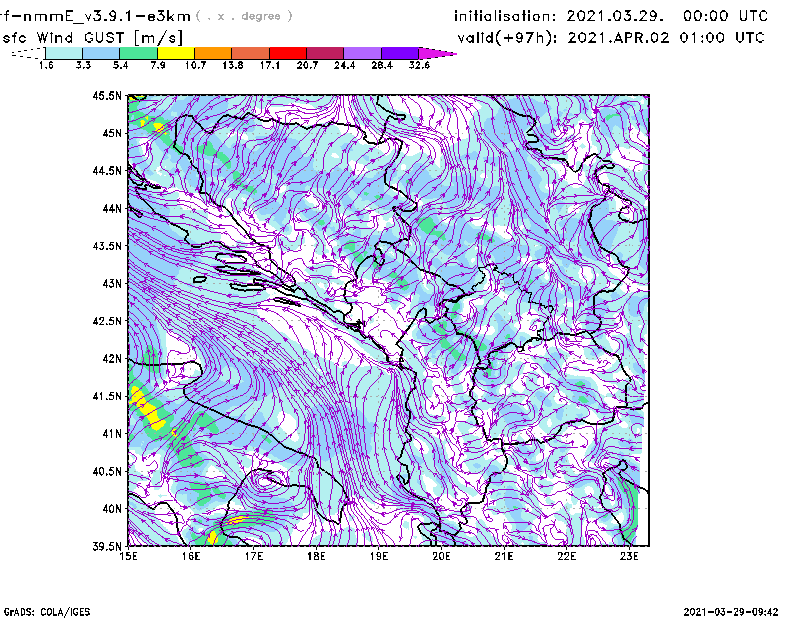800x618 pixels.
Task: Click the '23E' longitude label
Action: click(x=629, y=556)
